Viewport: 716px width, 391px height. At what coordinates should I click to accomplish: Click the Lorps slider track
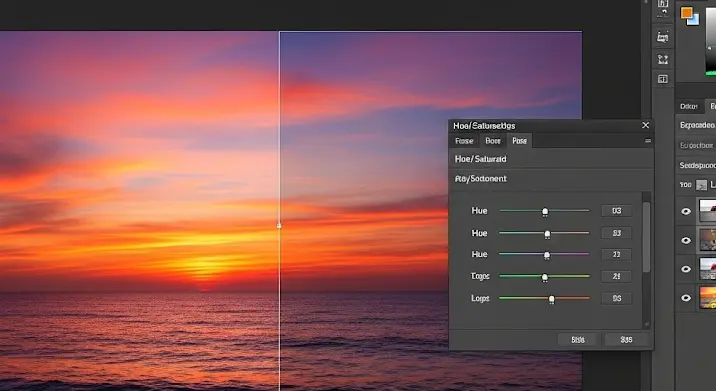[x=544, y=299]
